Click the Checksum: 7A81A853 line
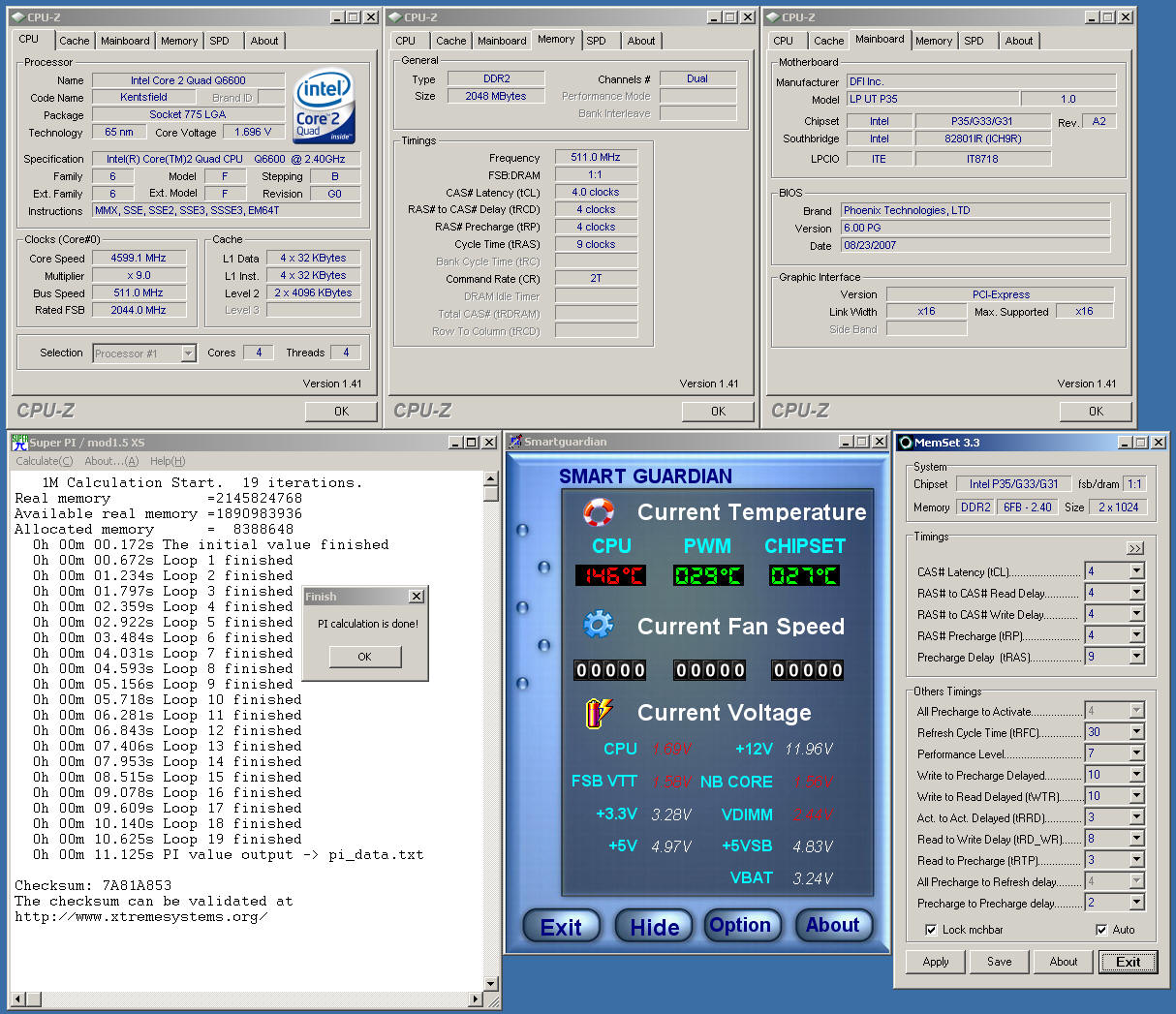 point(93,885)
